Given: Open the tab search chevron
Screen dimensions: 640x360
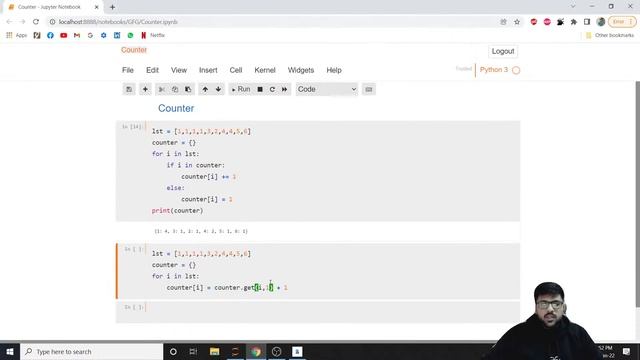Looking at the screenshot, I should 573,7.
